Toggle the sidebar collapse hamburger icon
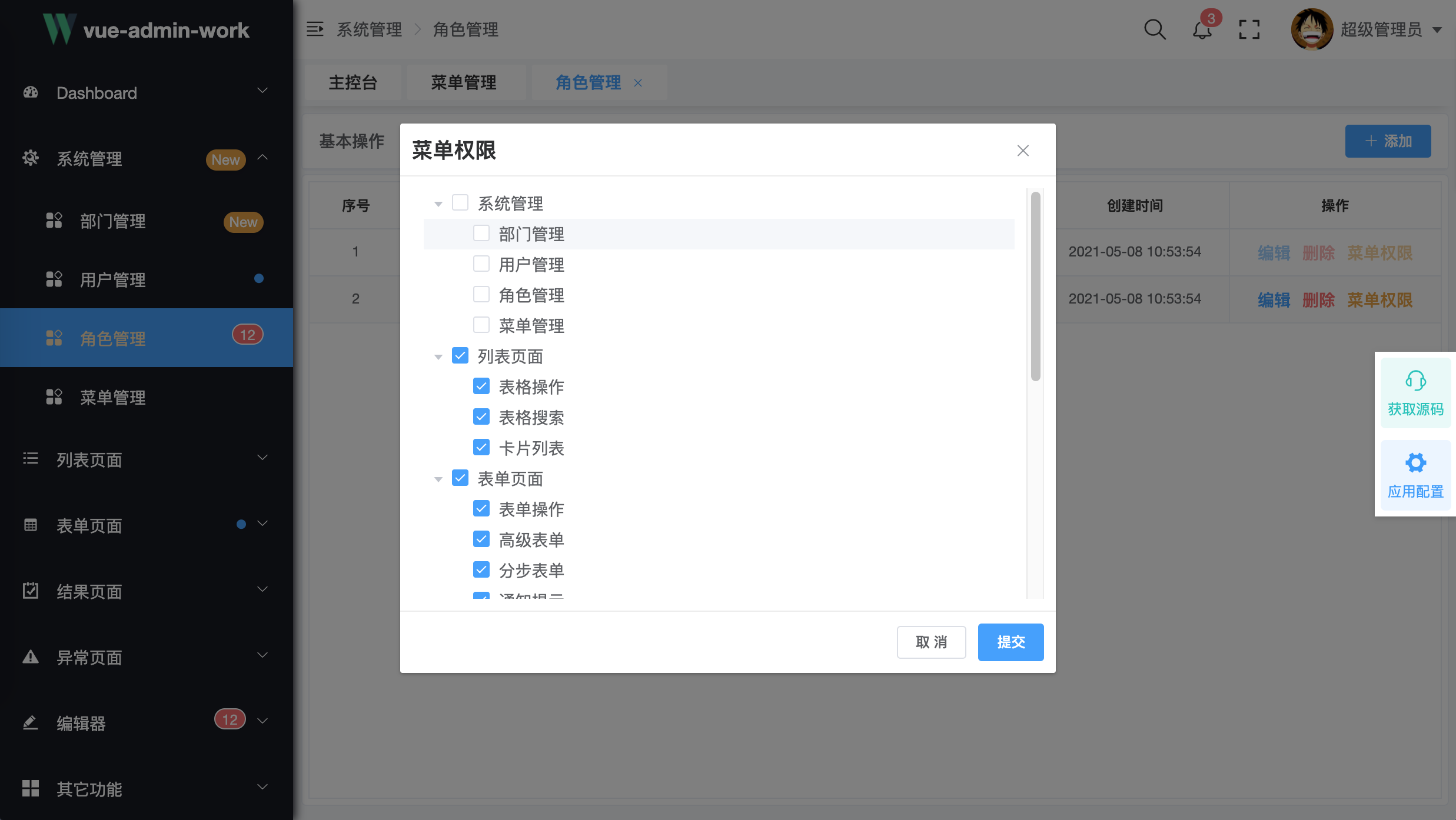1456x820 pixels. [315, 29]
